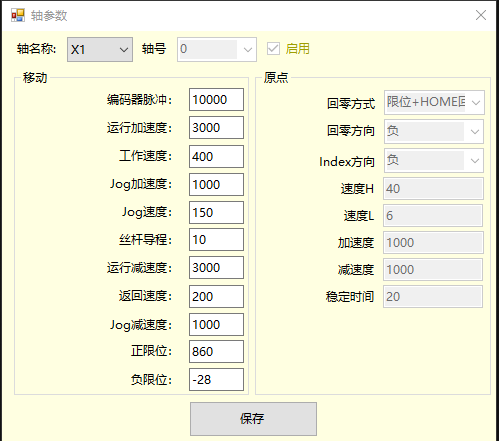The height and width of the screenshot is (441, 499).
Task: Click the 原点 group title
Action: pyautogui.click(x=276, y=78)
